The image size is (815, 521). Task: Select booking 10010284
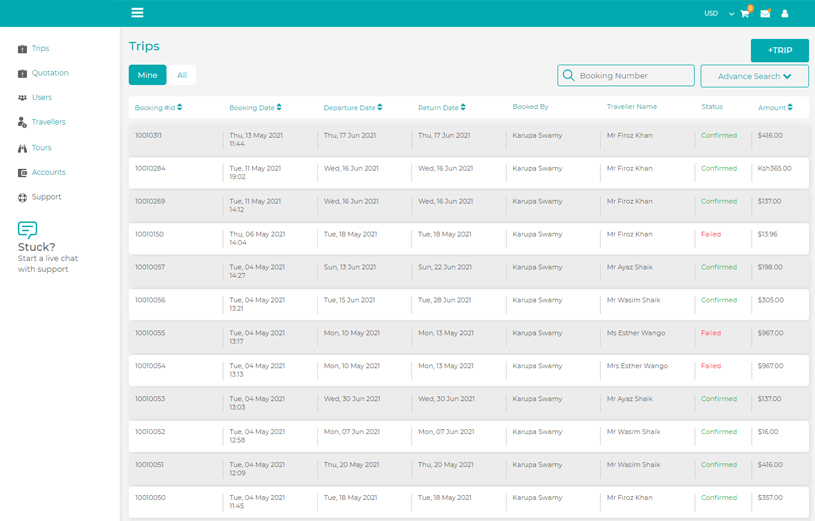point(150,168)
